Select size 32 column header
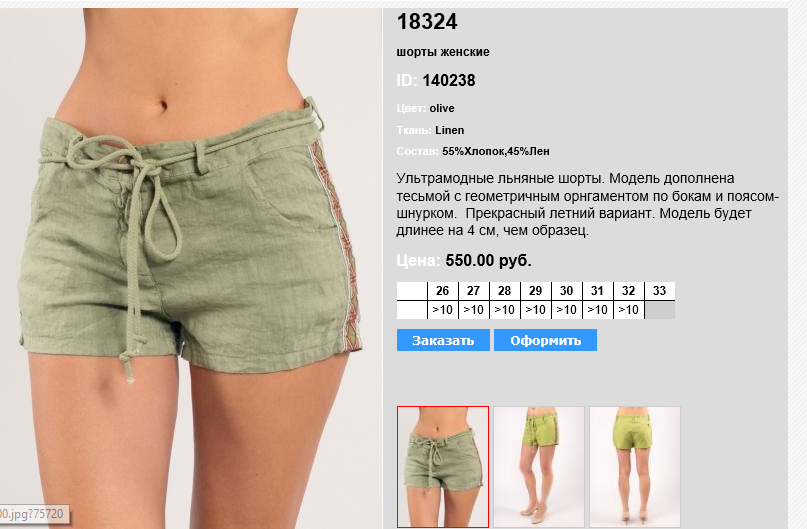Image resolution: width=807 pixels, height=529 pixels. (x=628, y=291)
